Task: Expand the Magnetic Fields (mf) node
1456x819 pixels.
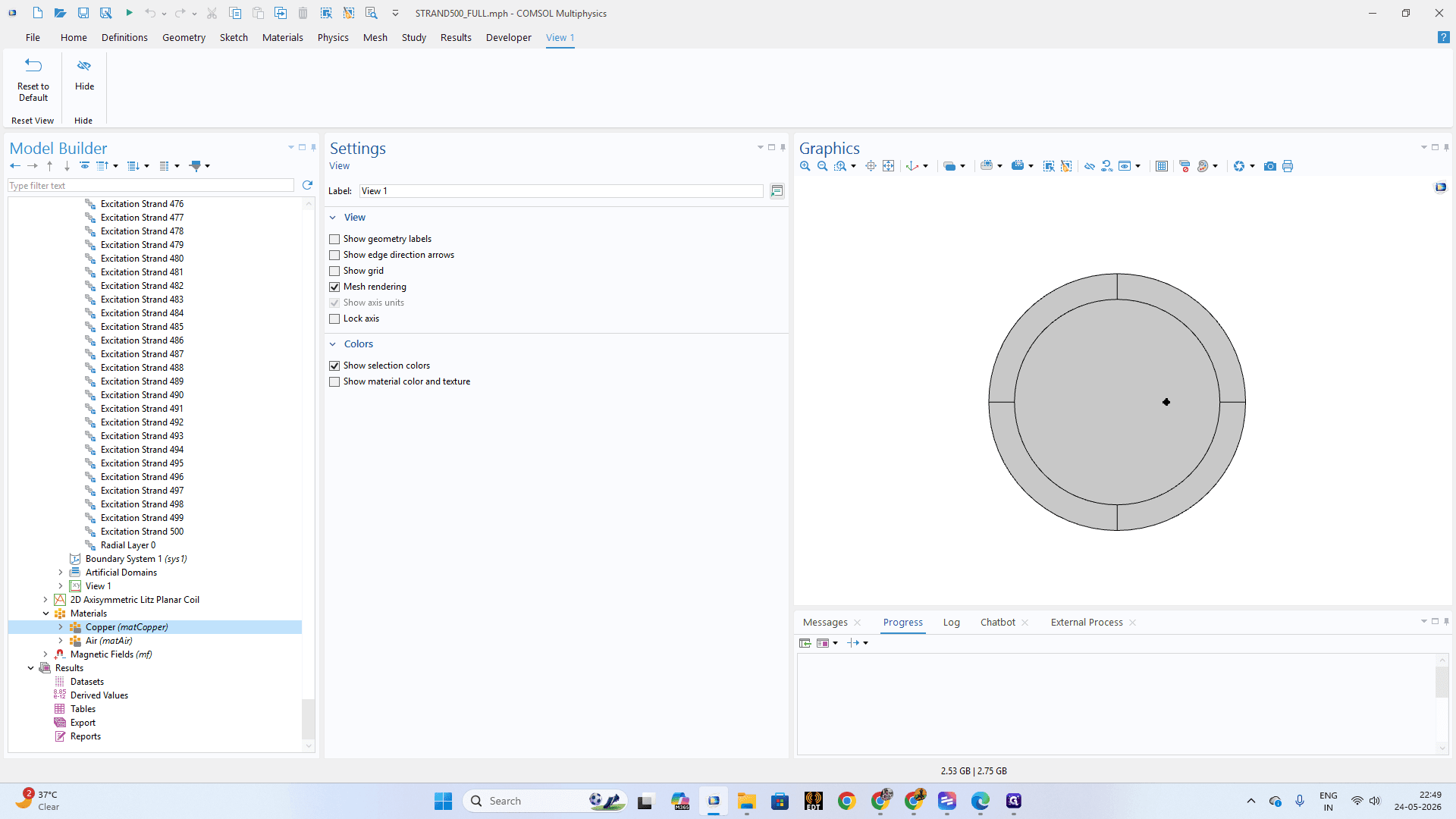Action: pyautogui.click(x=45, y=654)
